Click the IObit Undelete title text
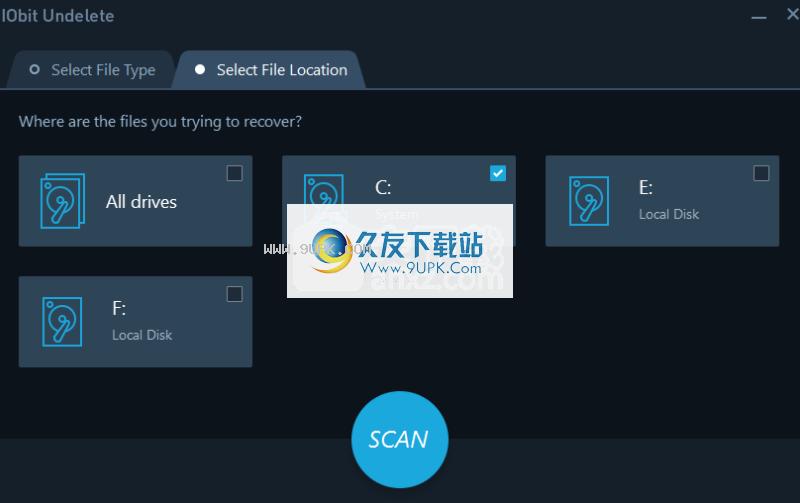 (58, 16)
